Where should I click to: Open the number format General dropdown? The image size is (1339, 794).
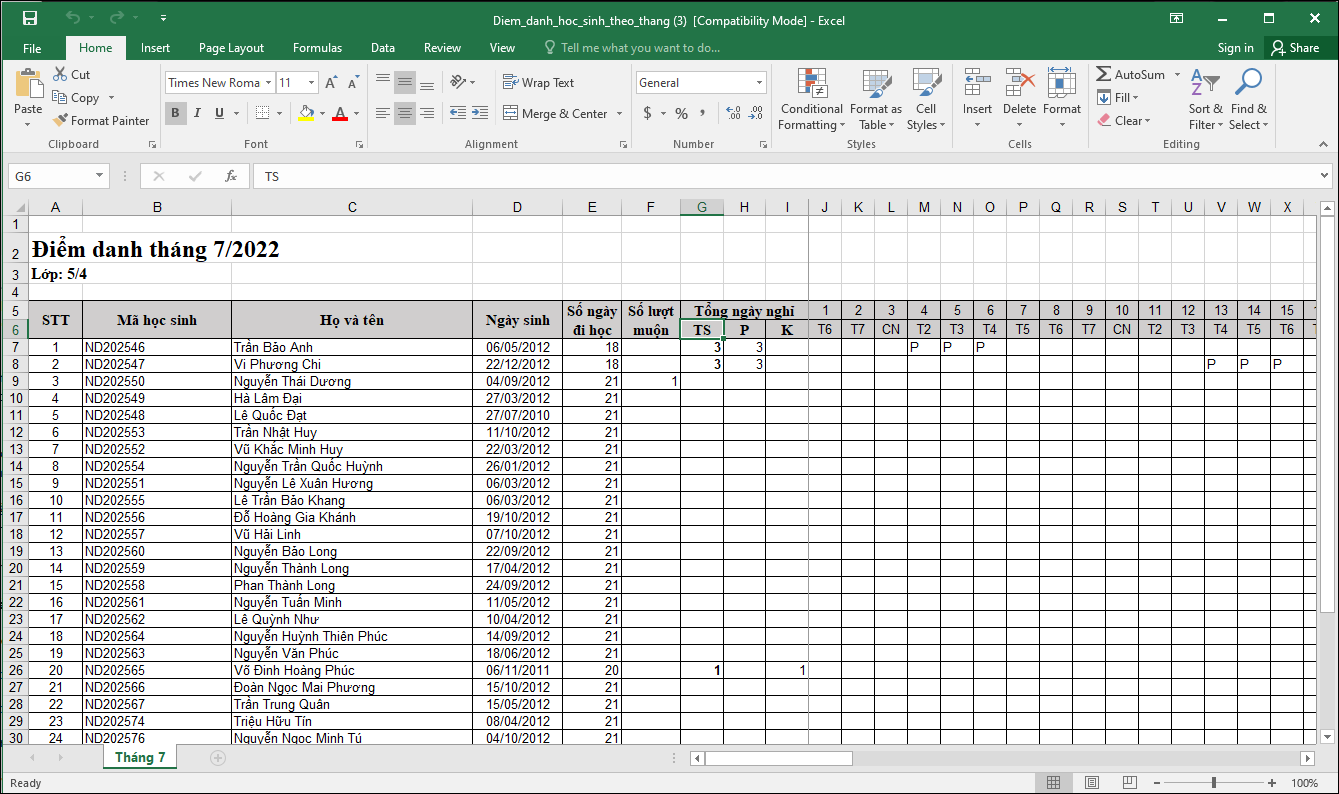[760, 83]
